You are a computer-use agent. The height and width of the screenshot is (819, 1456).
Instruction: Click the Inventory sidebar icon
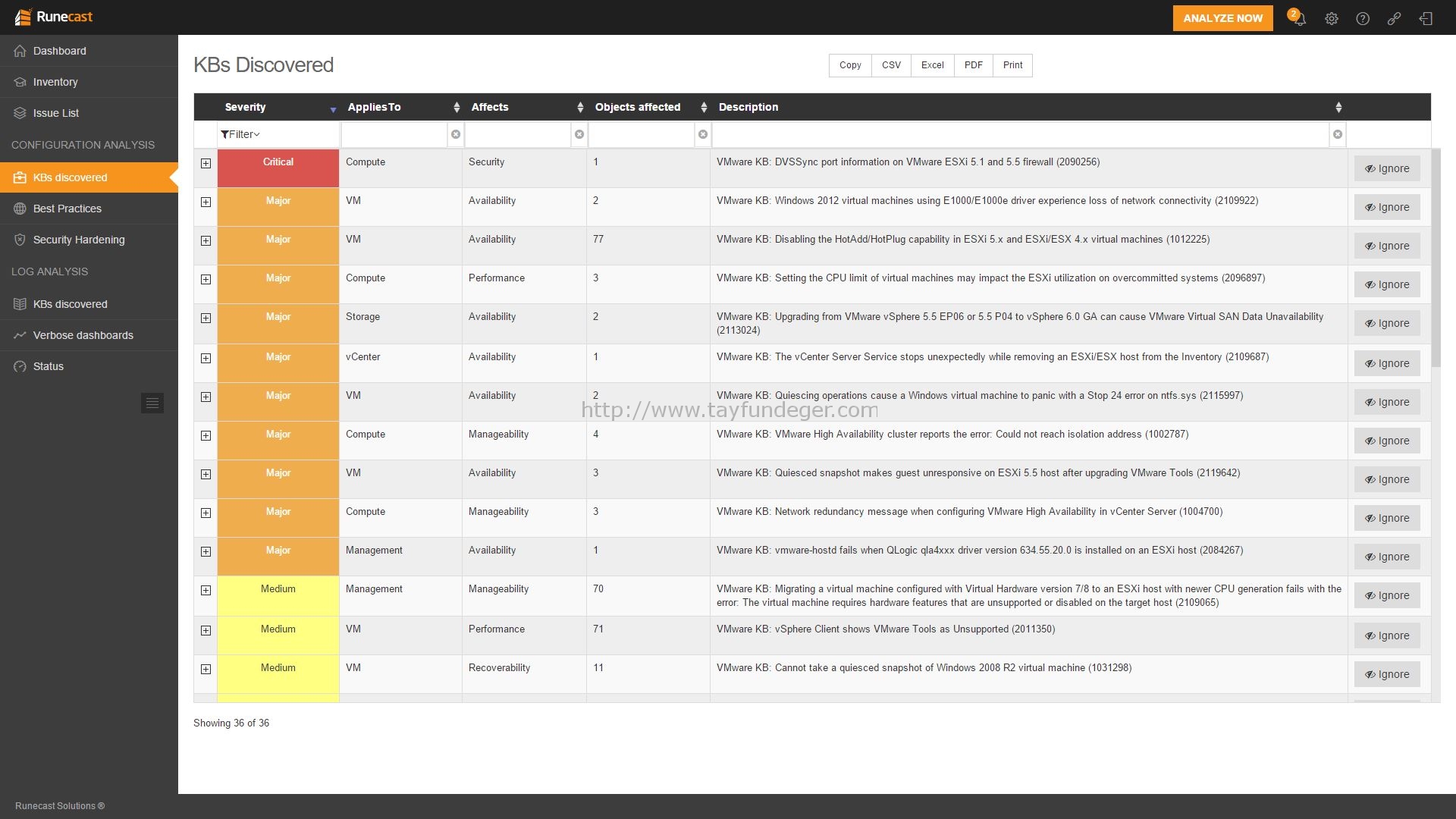[20, 82]
